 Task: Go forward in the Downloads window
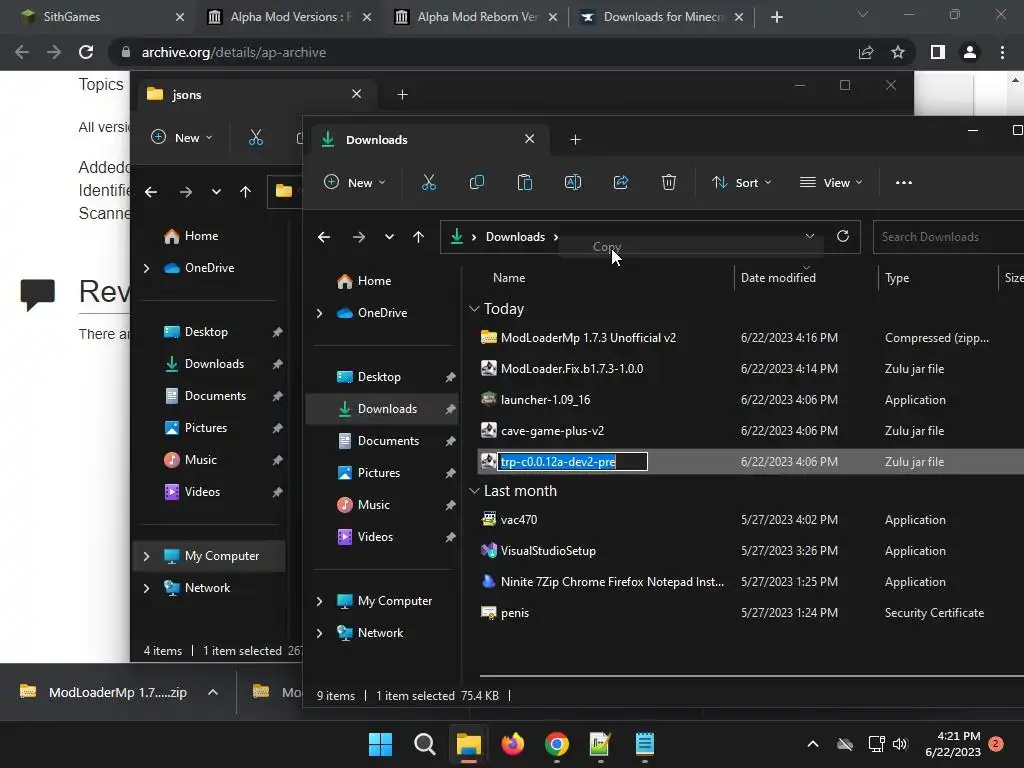pos(359,237)
